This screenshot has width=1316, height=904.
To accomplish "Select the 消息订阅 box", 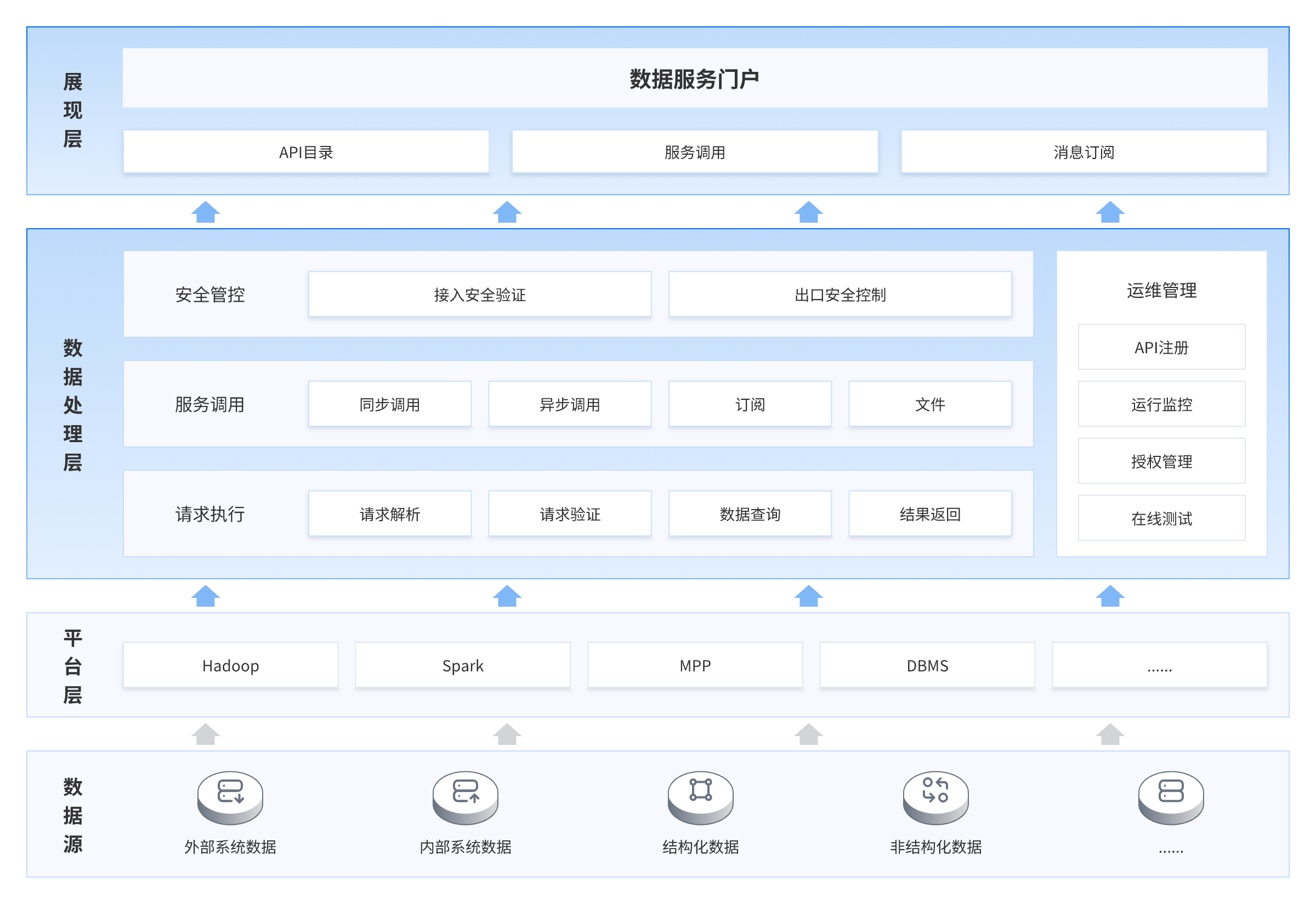I will tap(1084, 152).
